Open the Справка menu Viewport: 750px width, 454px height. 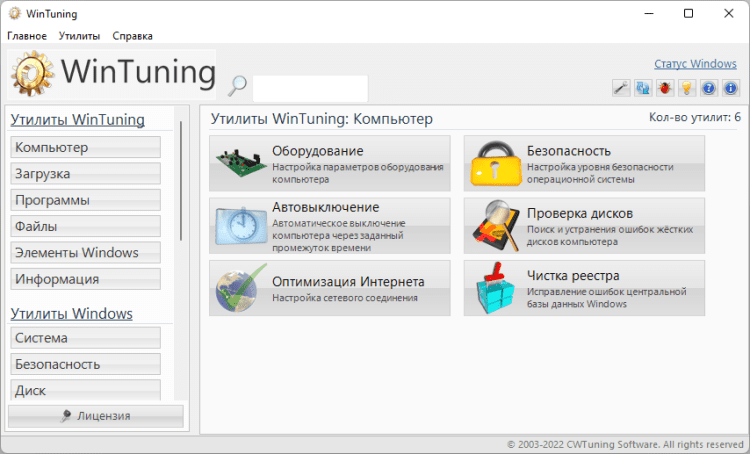coord(132,36)
